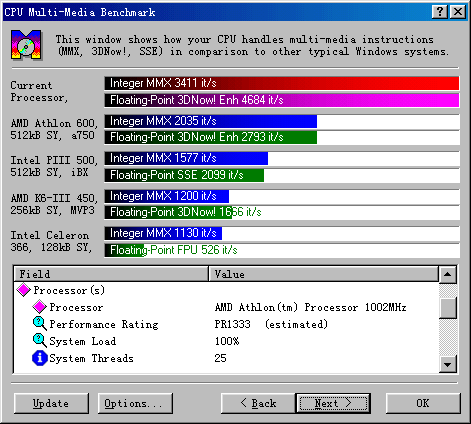Click the PR1333 (estimated) value

pos(271,324)
